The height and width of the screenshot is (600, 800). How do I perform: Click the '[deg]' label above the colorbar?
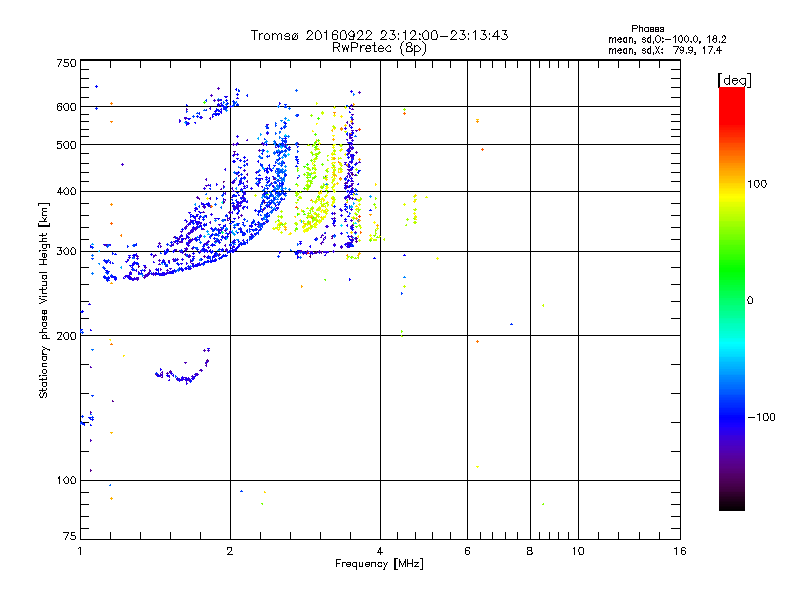pos(735,79)
